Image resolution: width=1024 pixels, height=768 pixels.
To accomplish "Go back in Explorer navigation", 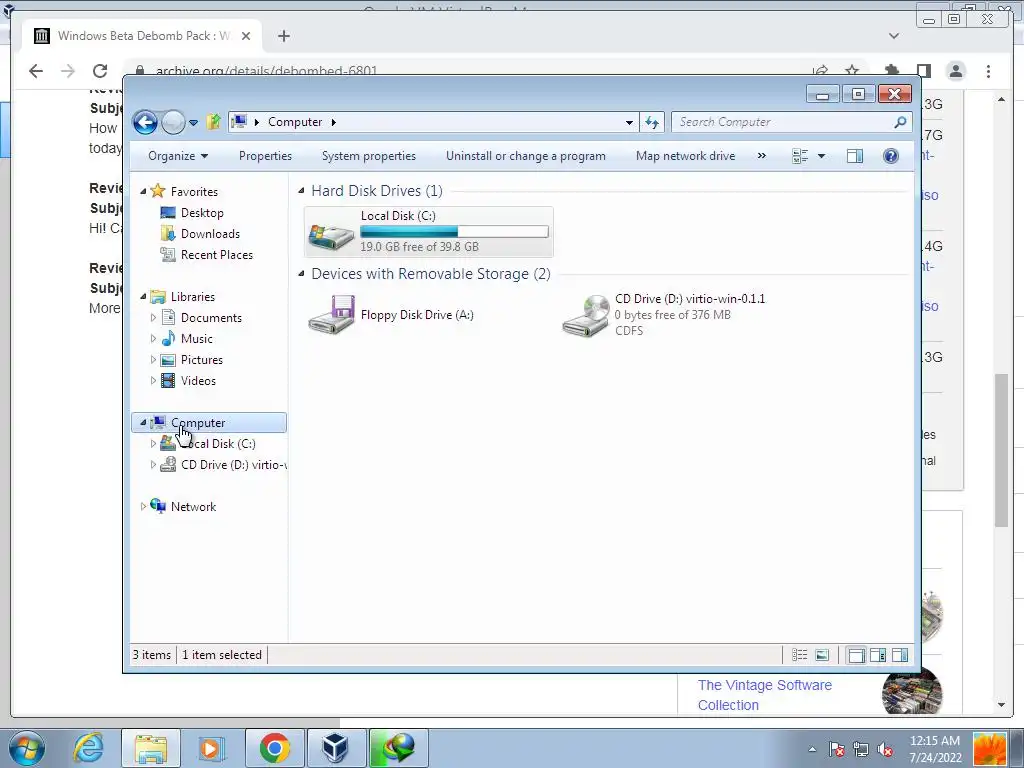I will [x=145, y=122].
